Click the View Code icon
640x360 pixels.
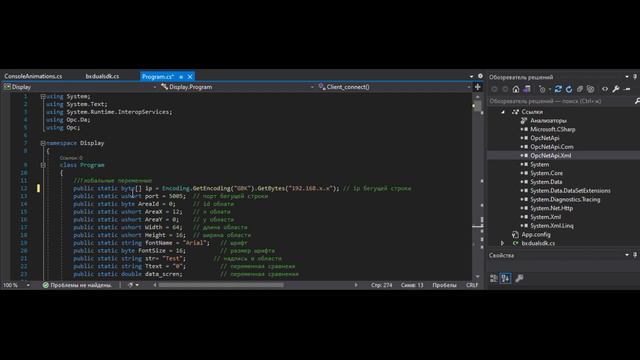605,89
